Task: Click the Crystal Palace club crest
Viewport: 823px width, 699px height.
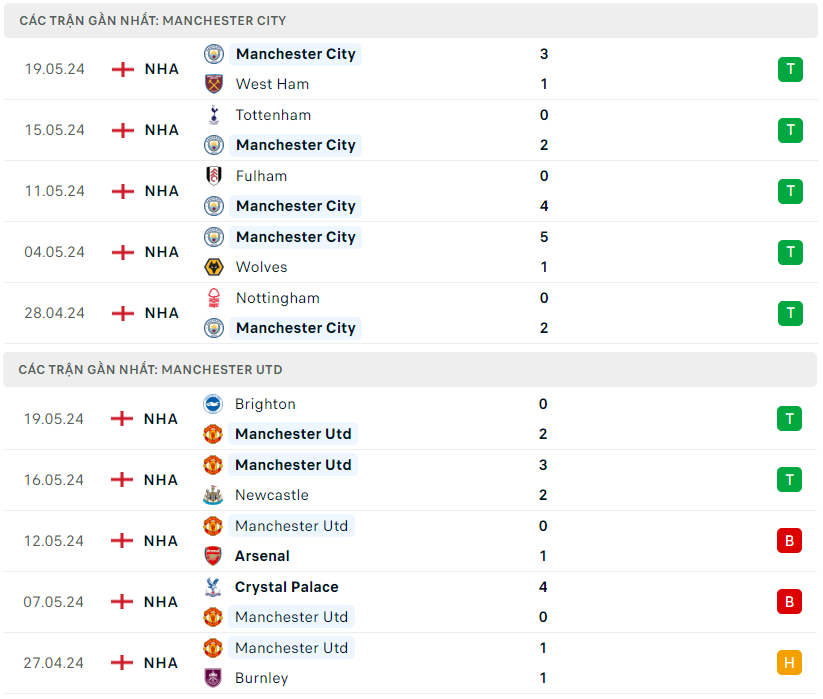Action: pyautogui.click(x=212, y=587)
